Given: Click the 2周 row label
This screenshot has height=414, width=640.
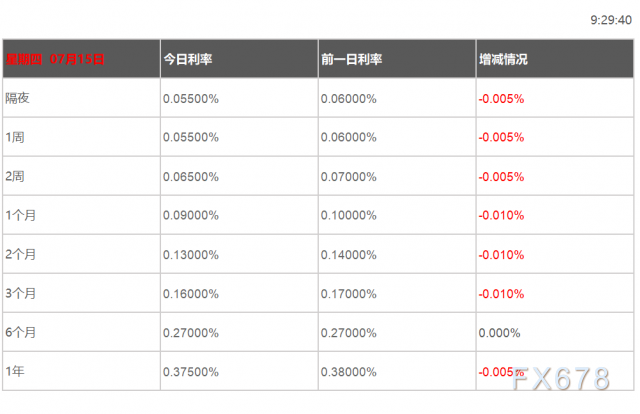Looking at the screenshot, I should (x=15, y=176).
